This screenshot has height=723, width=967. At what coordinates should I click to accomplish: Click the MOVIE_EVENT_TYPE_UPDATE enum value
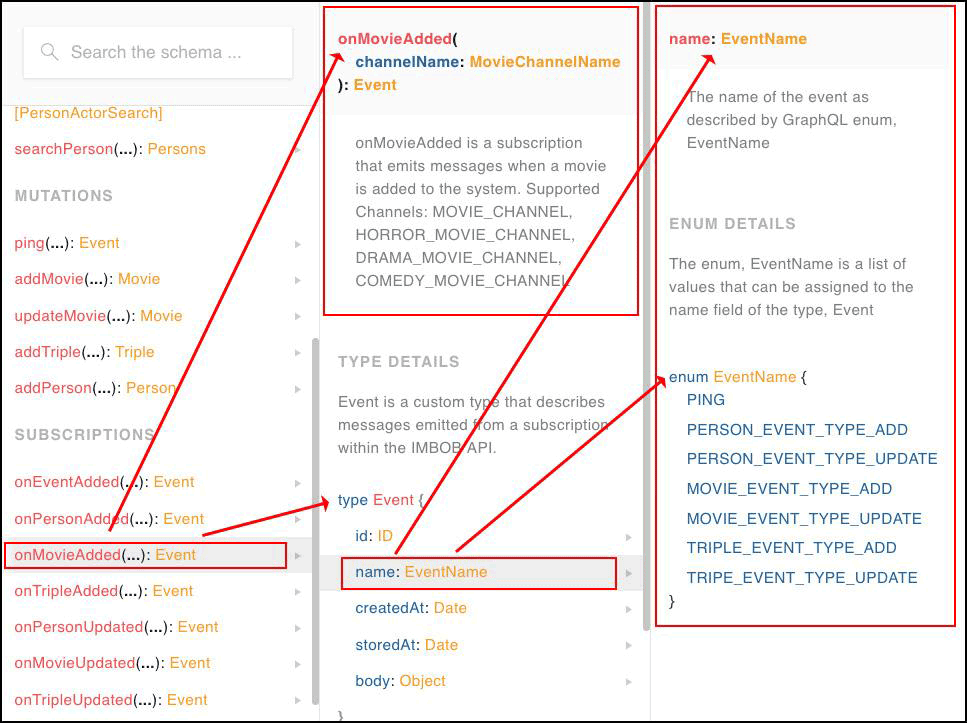[x=804, y=518]
